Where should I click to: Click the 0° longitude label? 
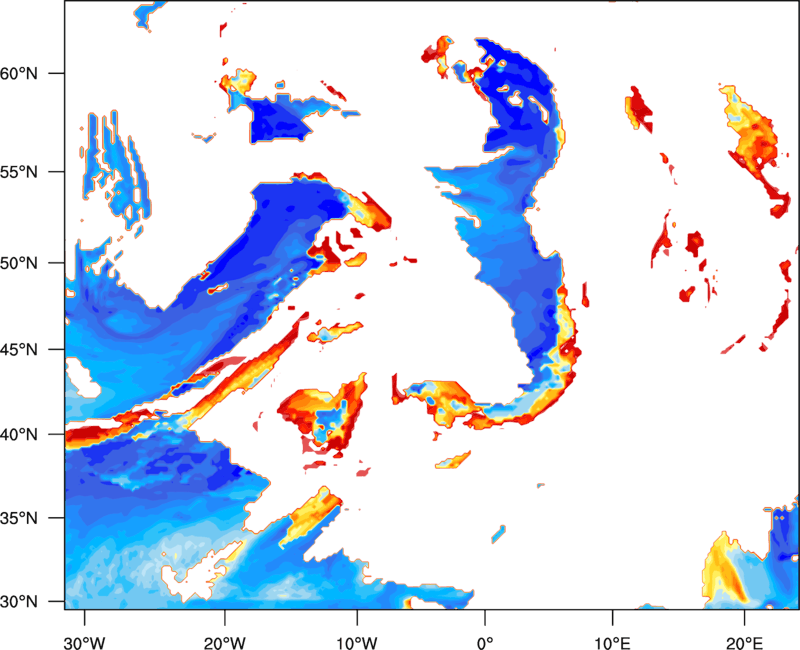[485, 643]
